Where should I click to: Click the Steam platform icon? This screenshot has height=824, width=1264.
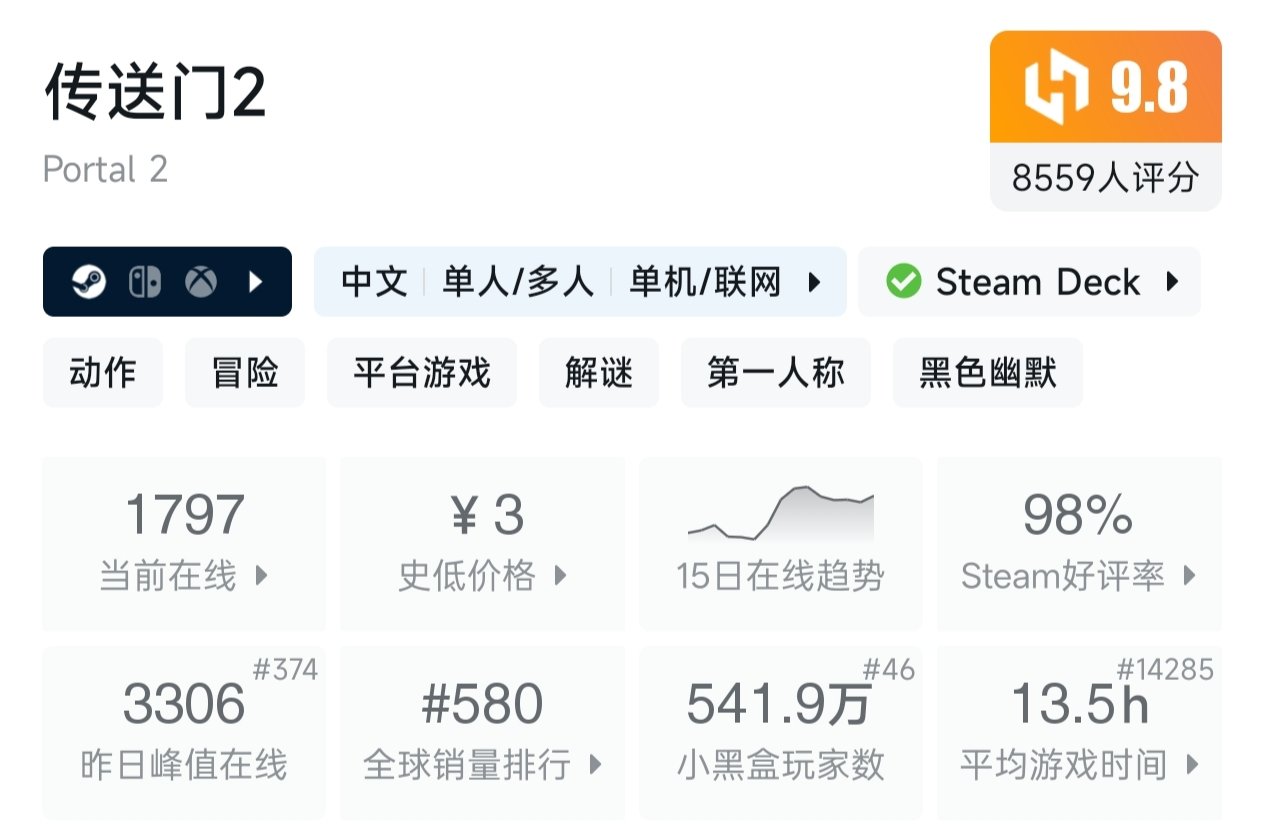tap(89, 283)
